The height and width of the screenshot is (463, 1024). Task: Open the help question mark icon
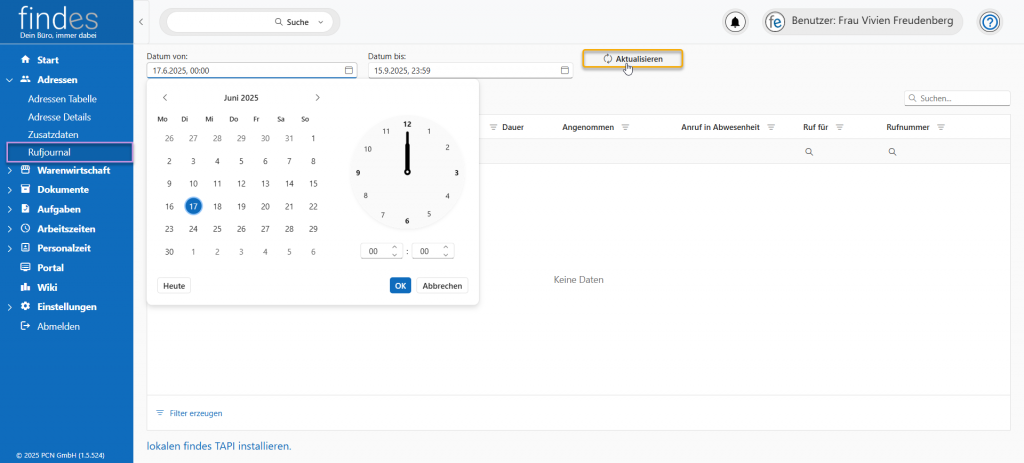tap(990, 22)
